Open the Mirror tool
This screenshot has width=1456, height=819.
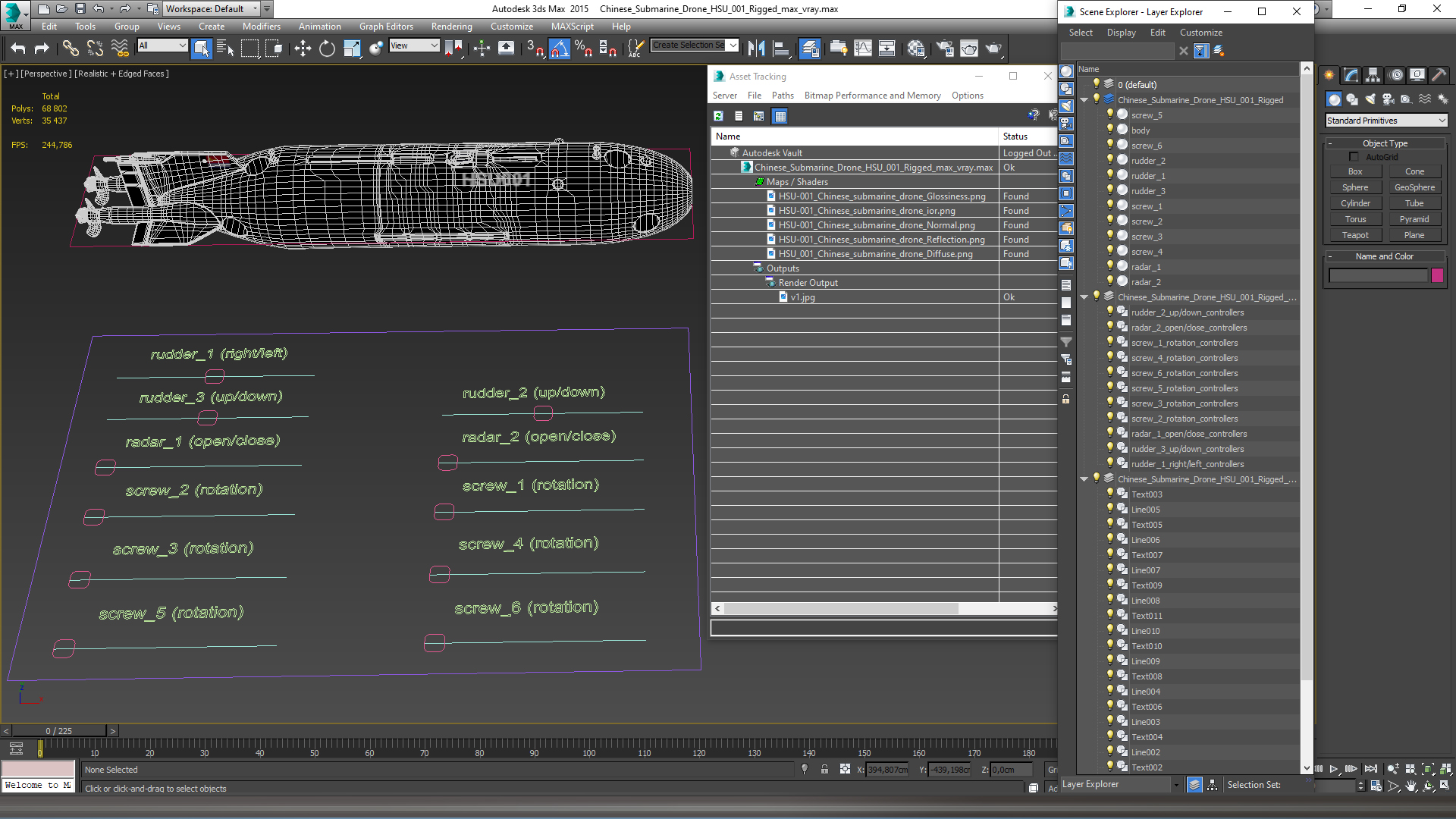click(756, 49)
